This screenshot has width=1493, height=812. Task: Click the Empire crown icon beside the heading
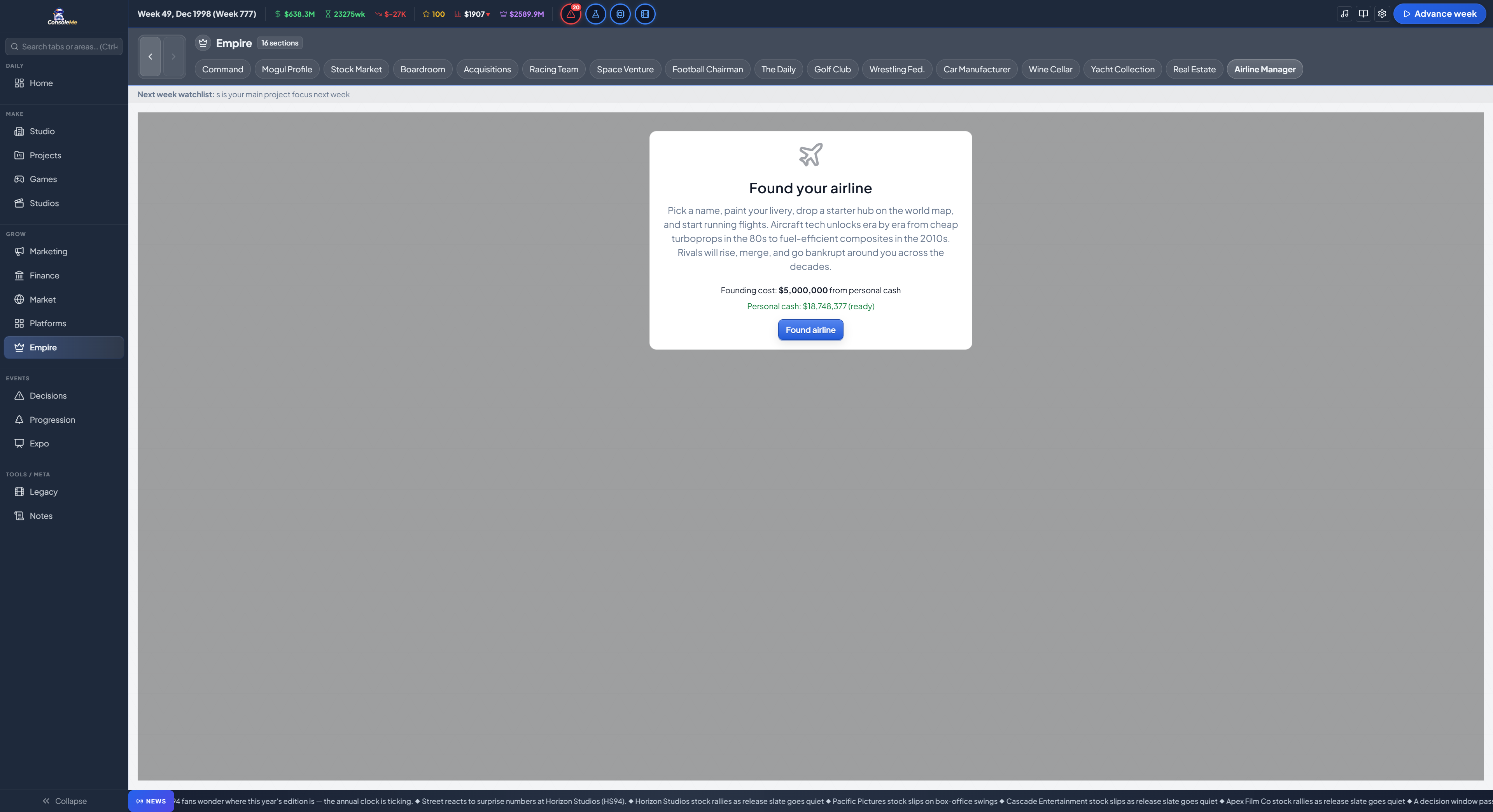coord(203,43)
